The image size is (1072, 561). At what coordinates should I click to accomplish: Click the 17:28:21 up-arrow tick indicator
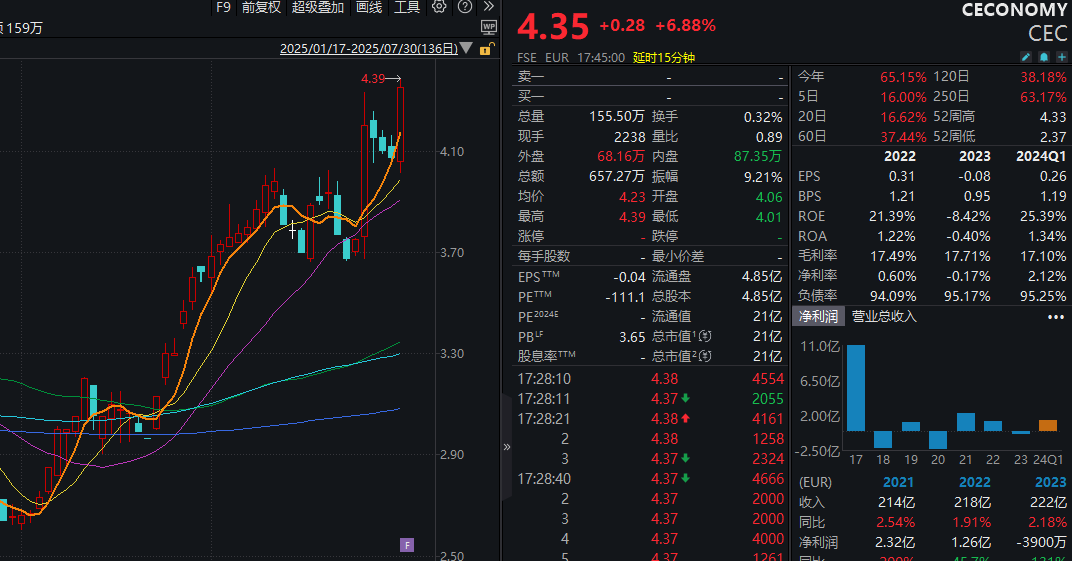click(x=685, y=418)
